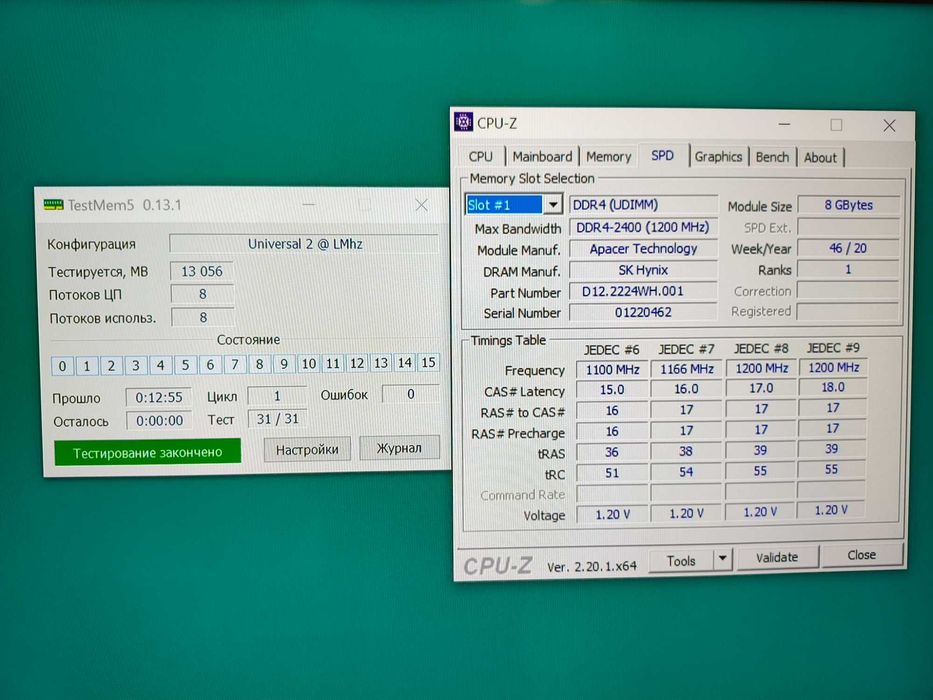933x700 pixels.
Task: Open the CPU tab in CPU-Z
Action: coord(480,157)
